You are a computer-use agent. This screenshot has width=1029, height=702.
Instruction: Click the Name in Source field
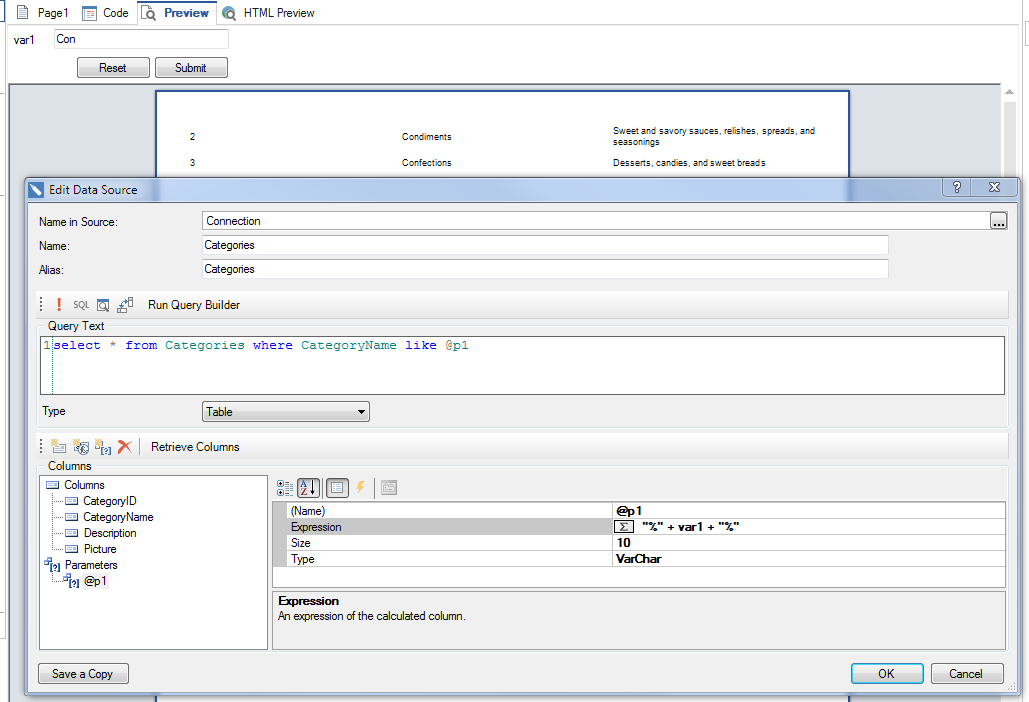[x=595, y=221]
